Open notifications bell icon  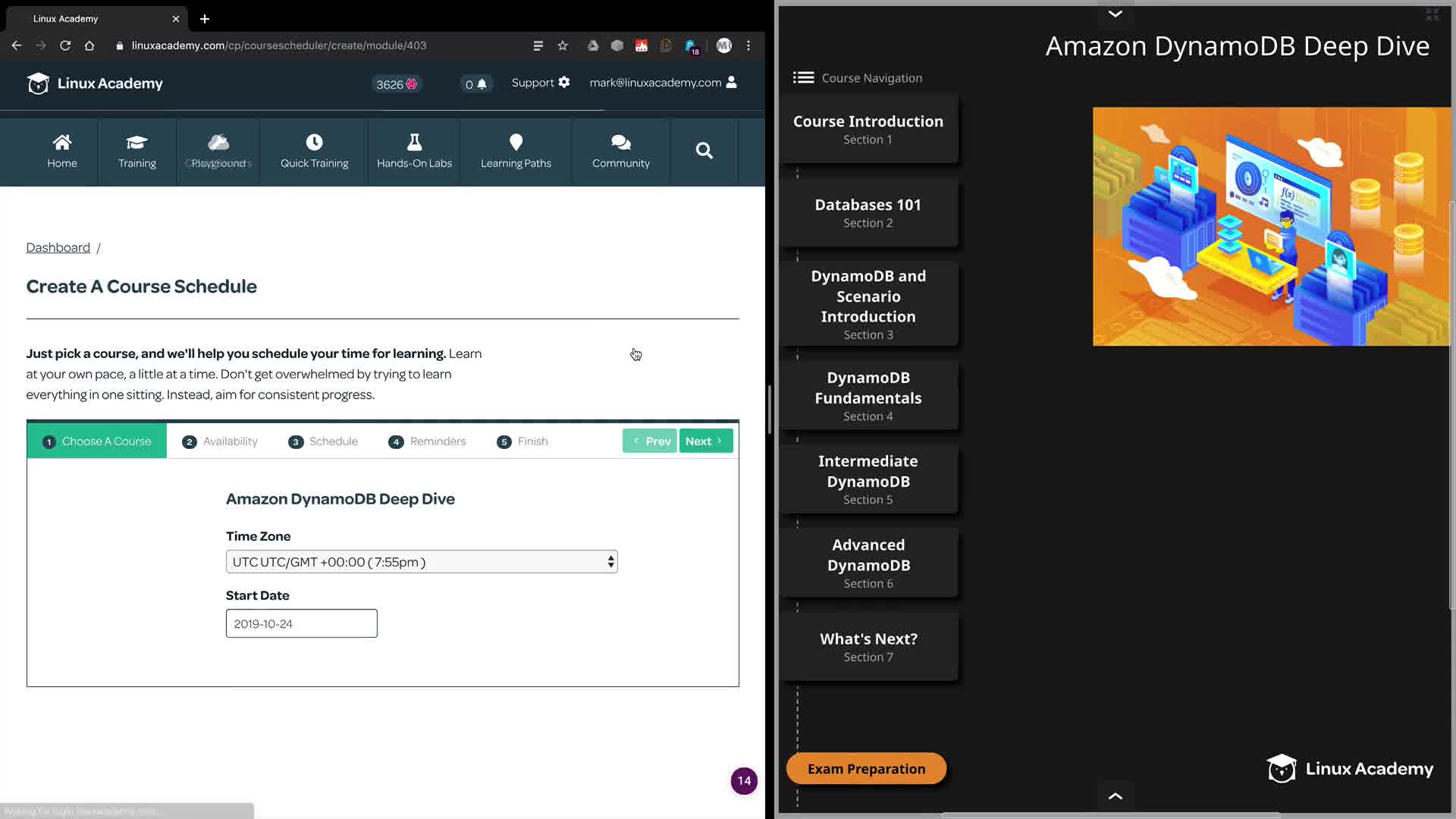[x=482, y=84]
